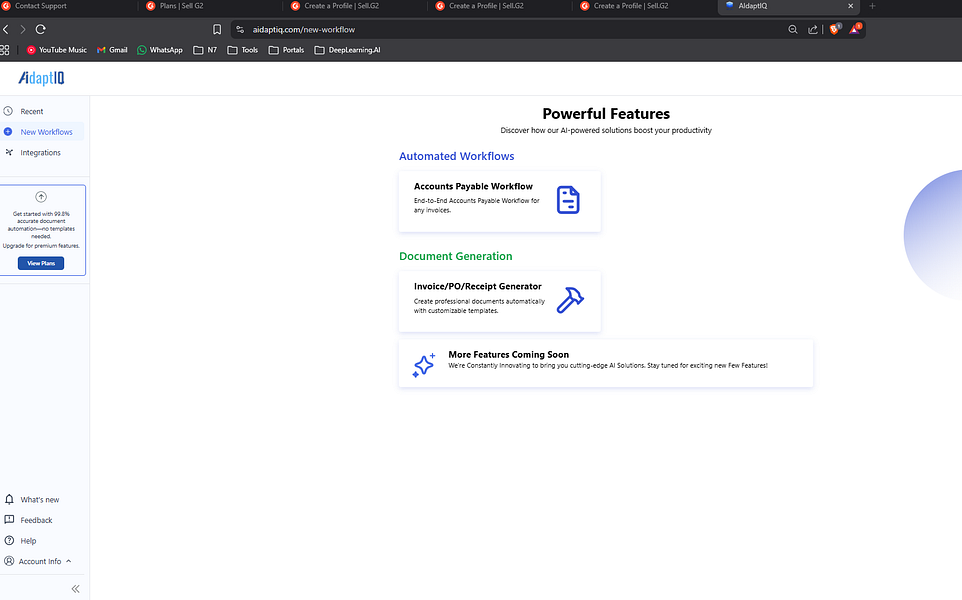Open Brave Shields icon

pos(834,29)
